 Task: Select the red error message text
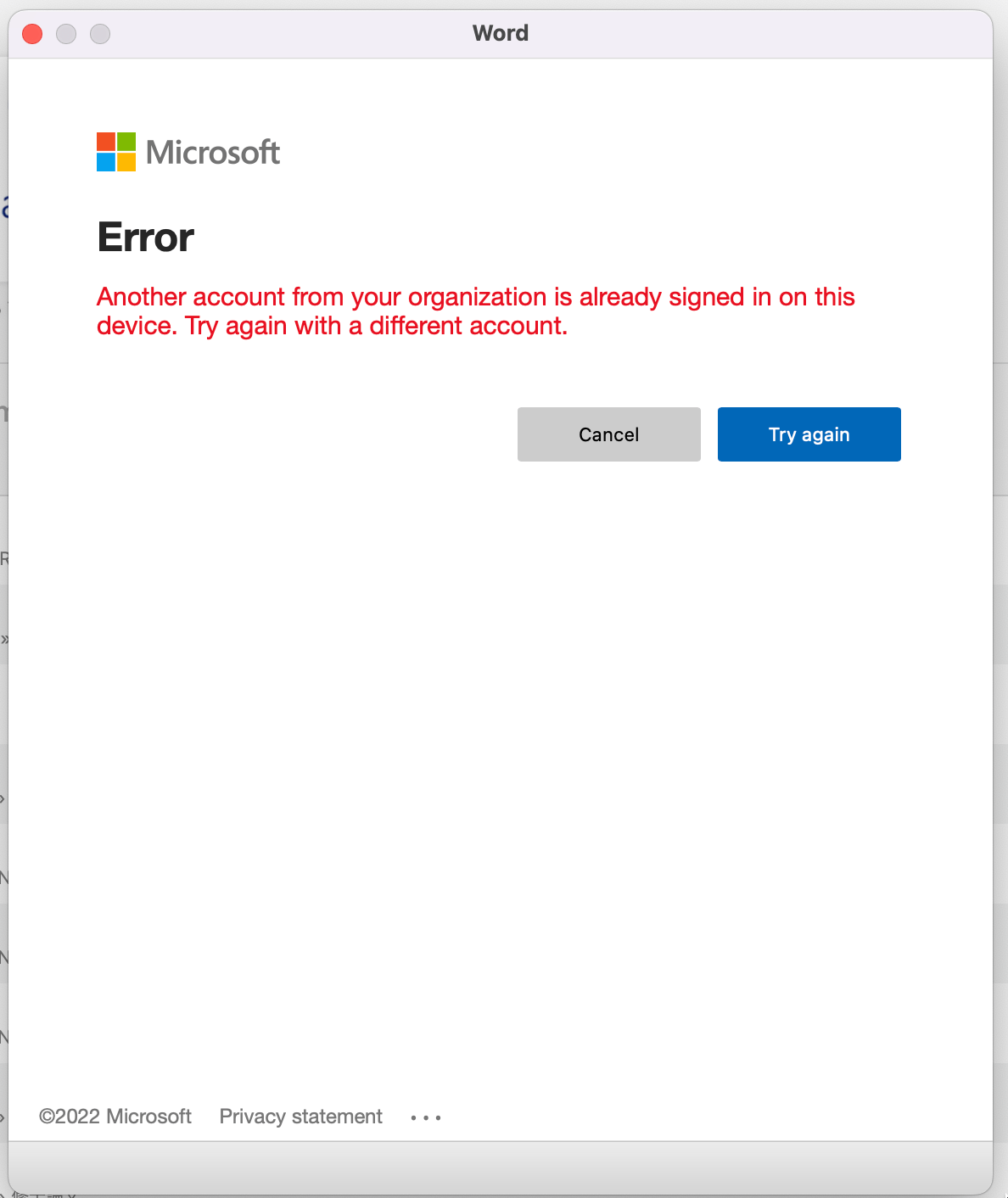point(475,311)
